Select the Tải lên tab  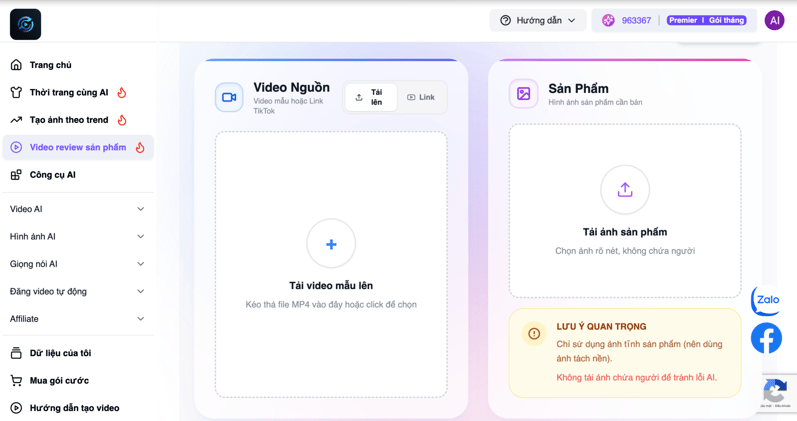[371, 97]
